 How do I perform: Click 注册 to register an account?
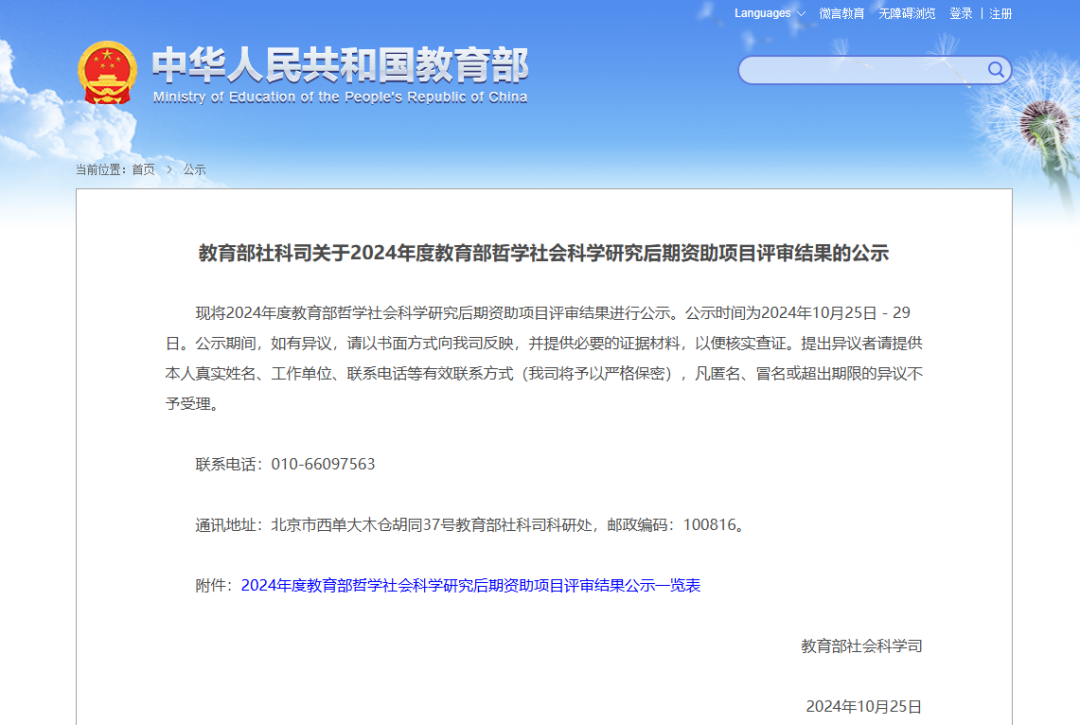coord(1001,13)
